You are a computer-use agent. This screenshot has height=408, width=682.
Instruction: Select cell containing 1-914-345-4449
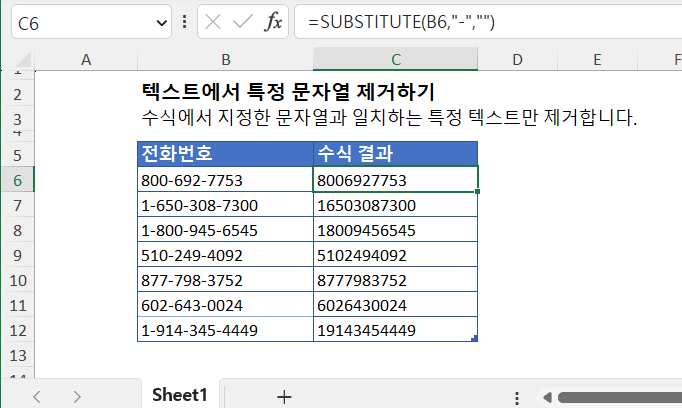tap(225, 330)
